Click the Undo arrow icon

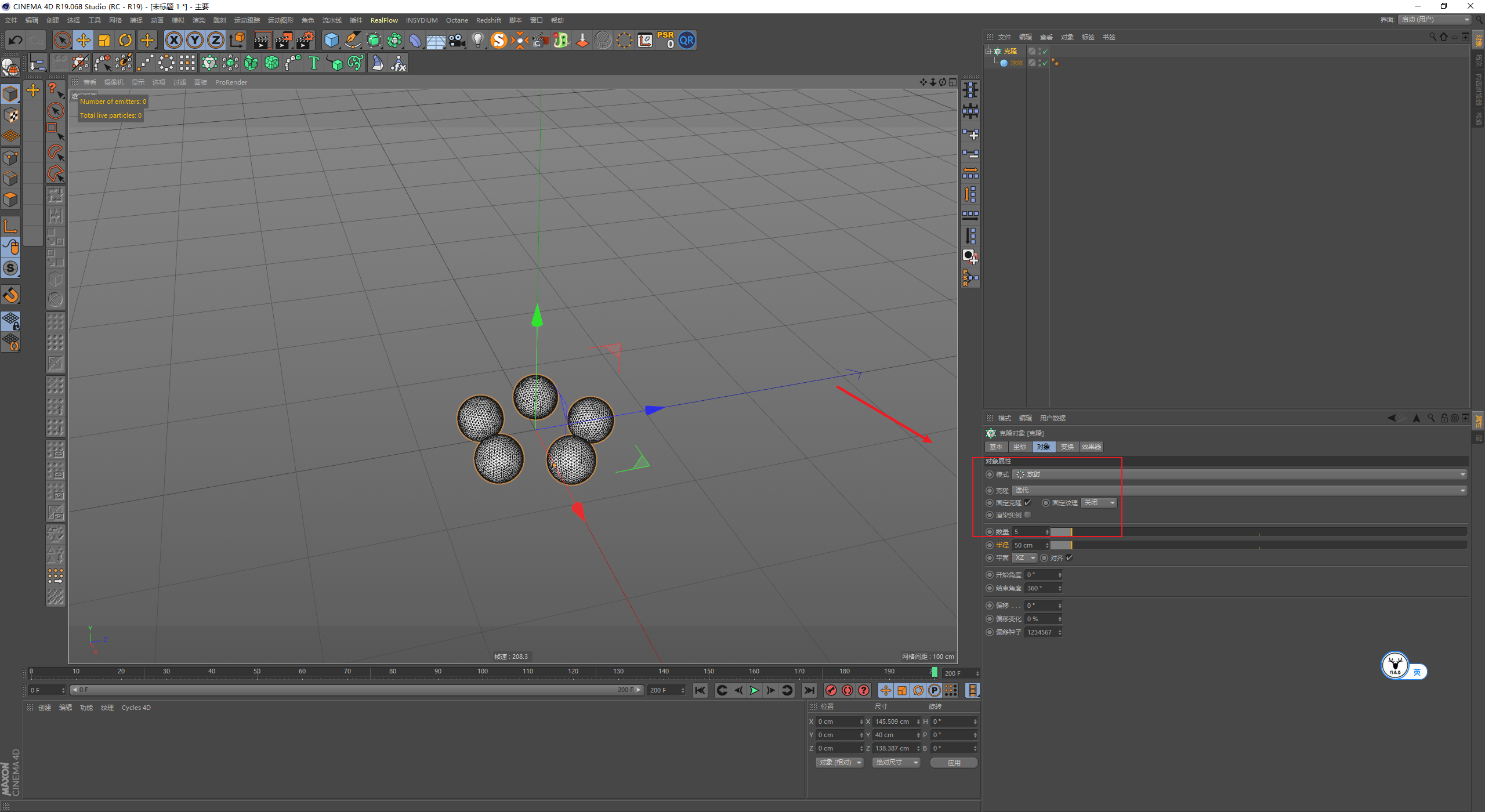point(16,40)
